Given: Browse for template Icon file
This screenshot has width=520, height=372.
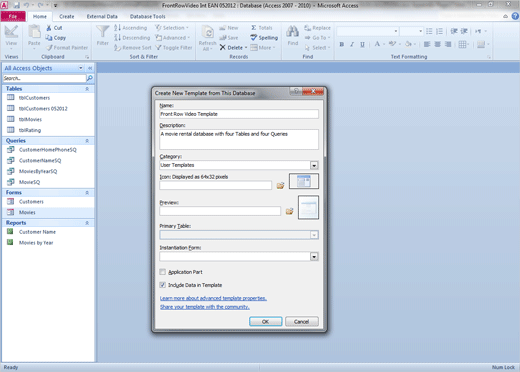Looking at the screenshot, I should click(x=280, y=185).
